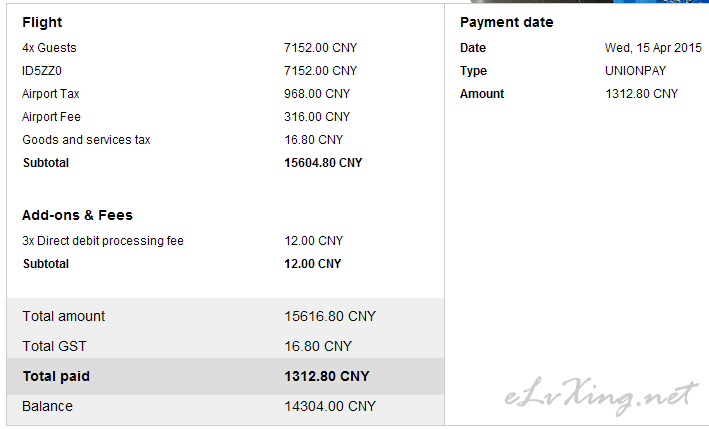Select the Balance 14304.00 CNY value

pos(330,406)
